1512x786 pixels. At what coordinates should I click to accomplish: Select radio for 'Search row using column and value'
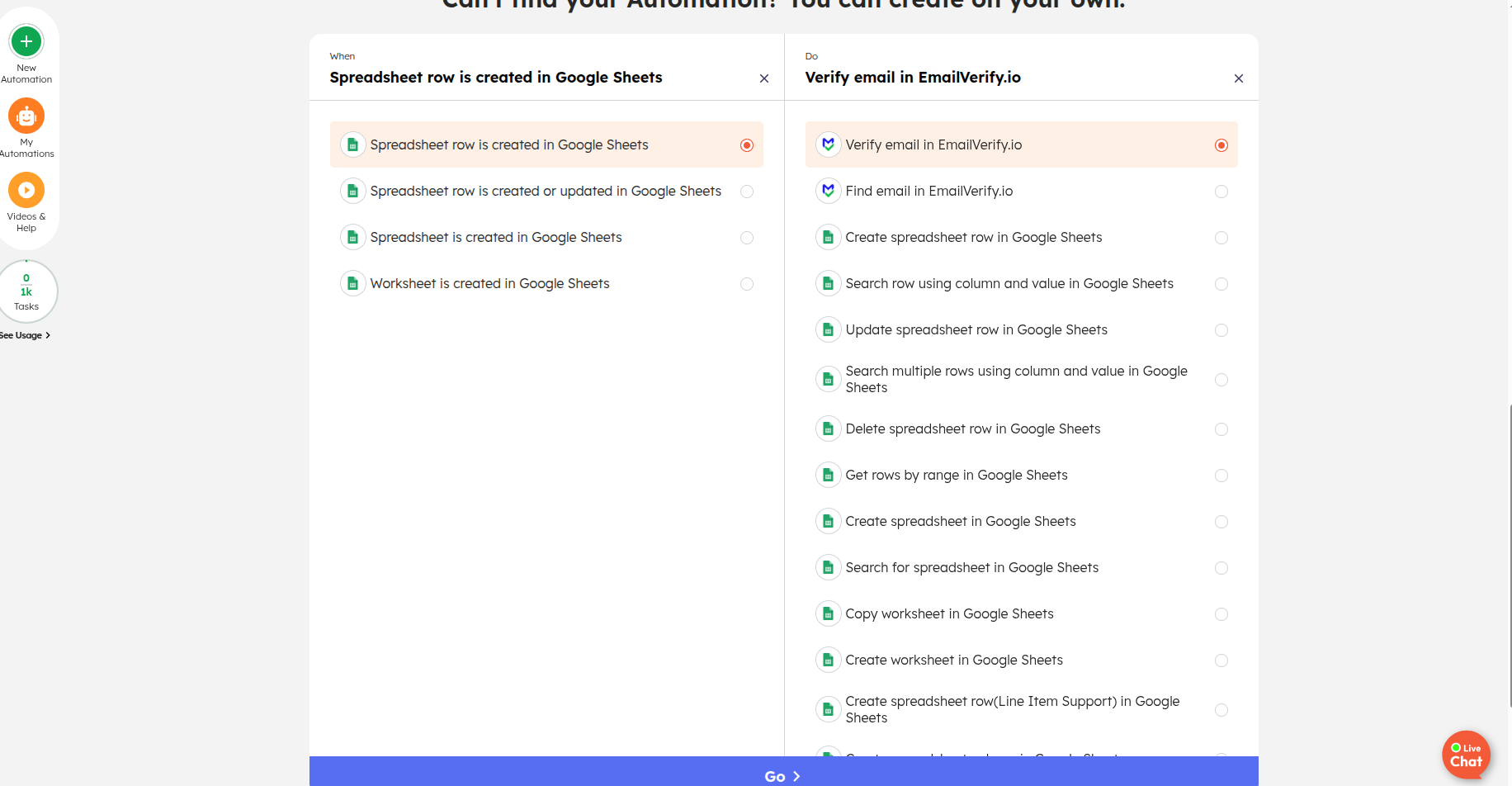click(x=1221, y=284)
